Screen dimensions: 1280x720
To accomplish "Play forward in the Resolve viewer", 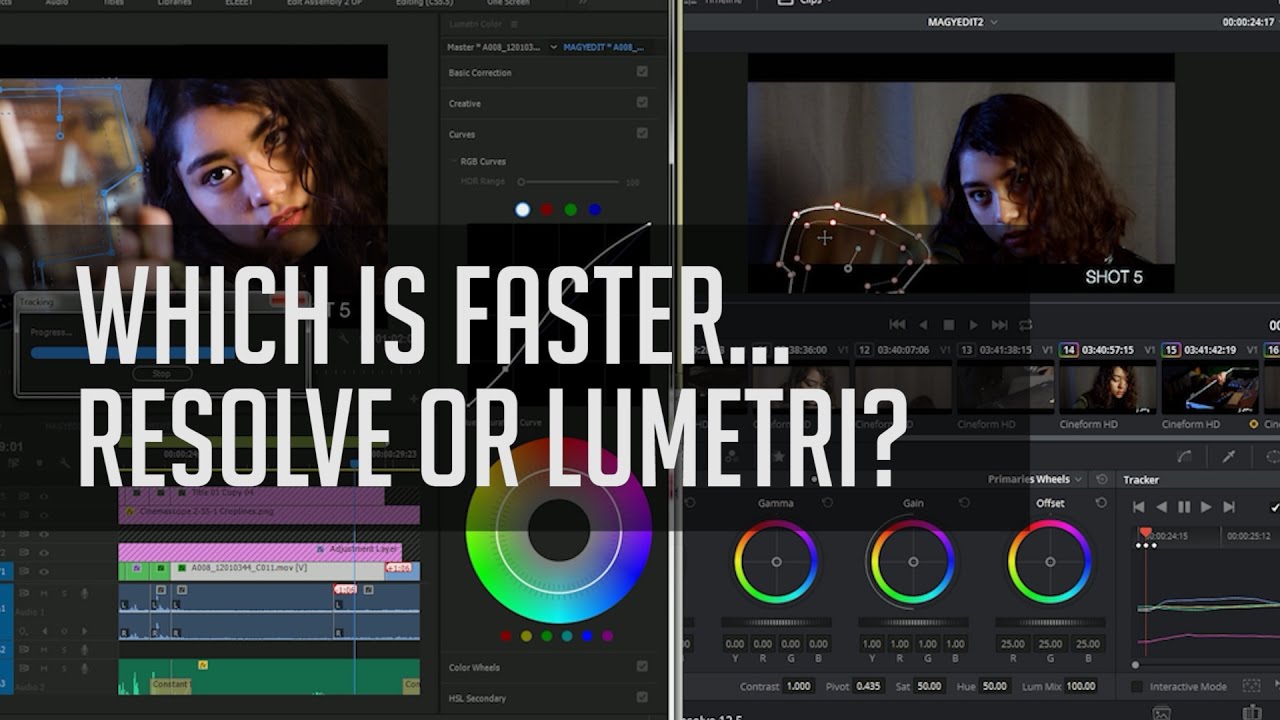I will coord(974,325).
